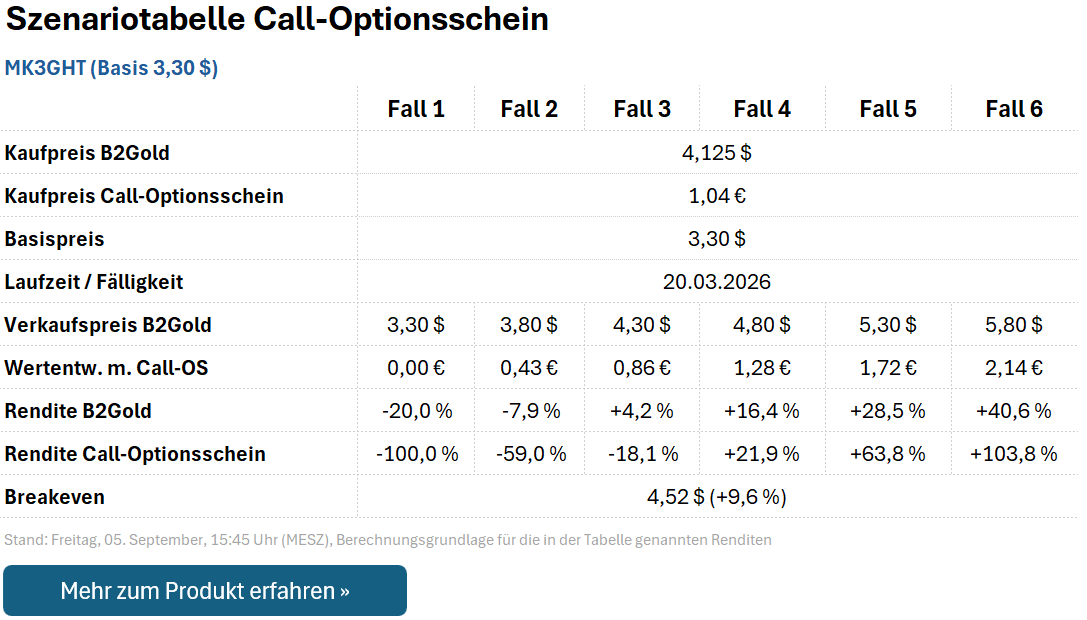Image resolution: width=1087 pixels, height=620 pixels.
Task: Click the 'Mehr zum Produkt erfahren' button
Action: 205,590
